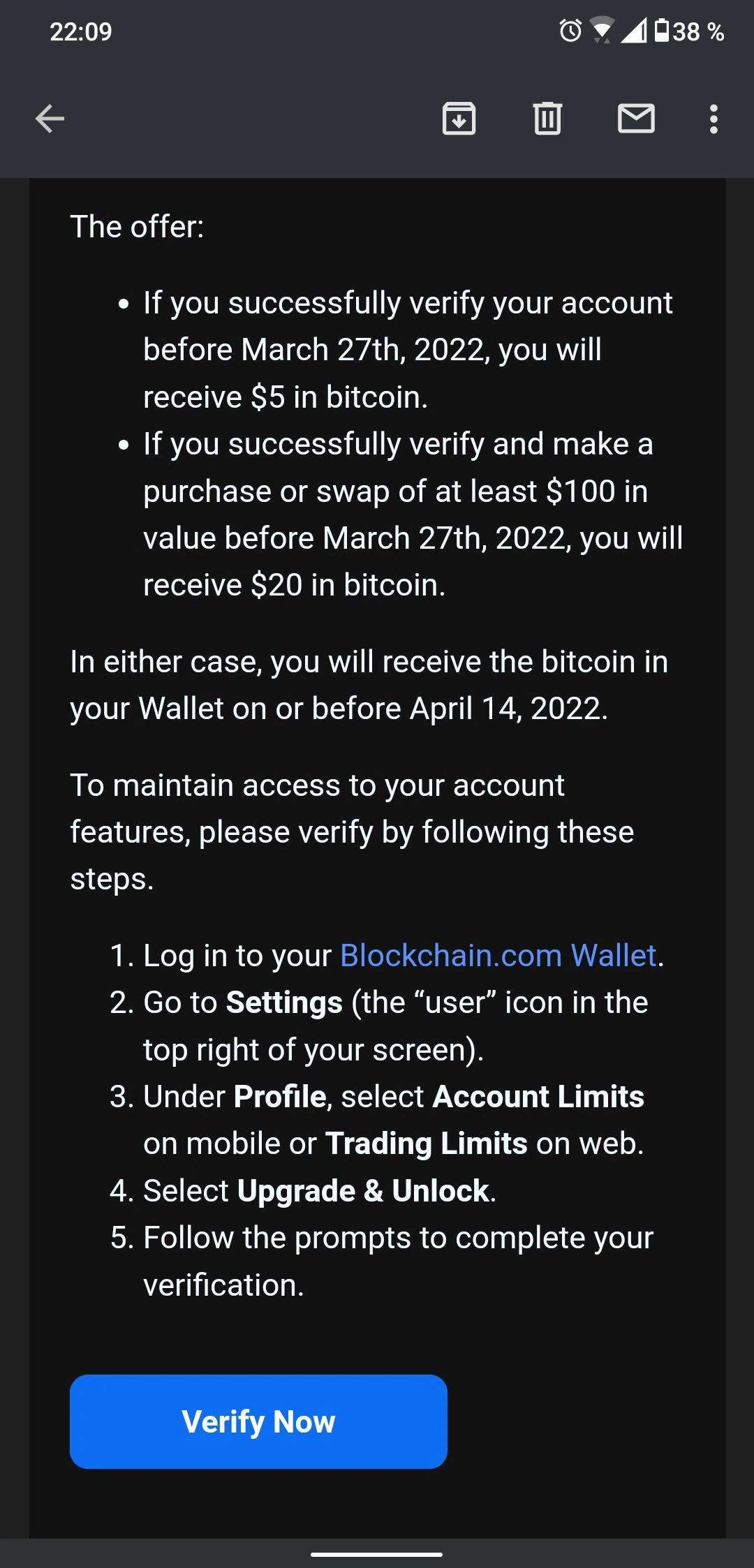
Task: Tap the 22:09 clock in status bar
Action: 81,31
